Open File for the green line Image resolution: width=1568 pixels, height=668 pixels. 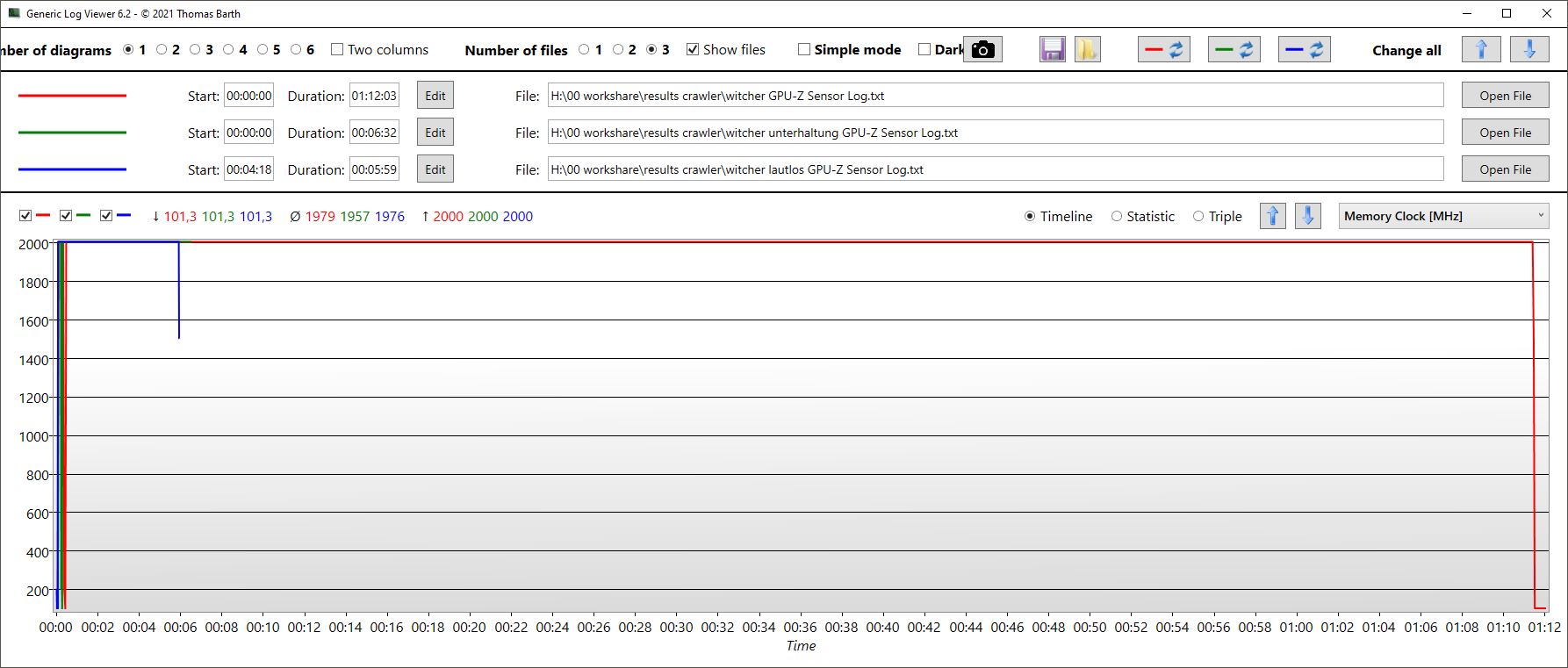point(1505,133)
